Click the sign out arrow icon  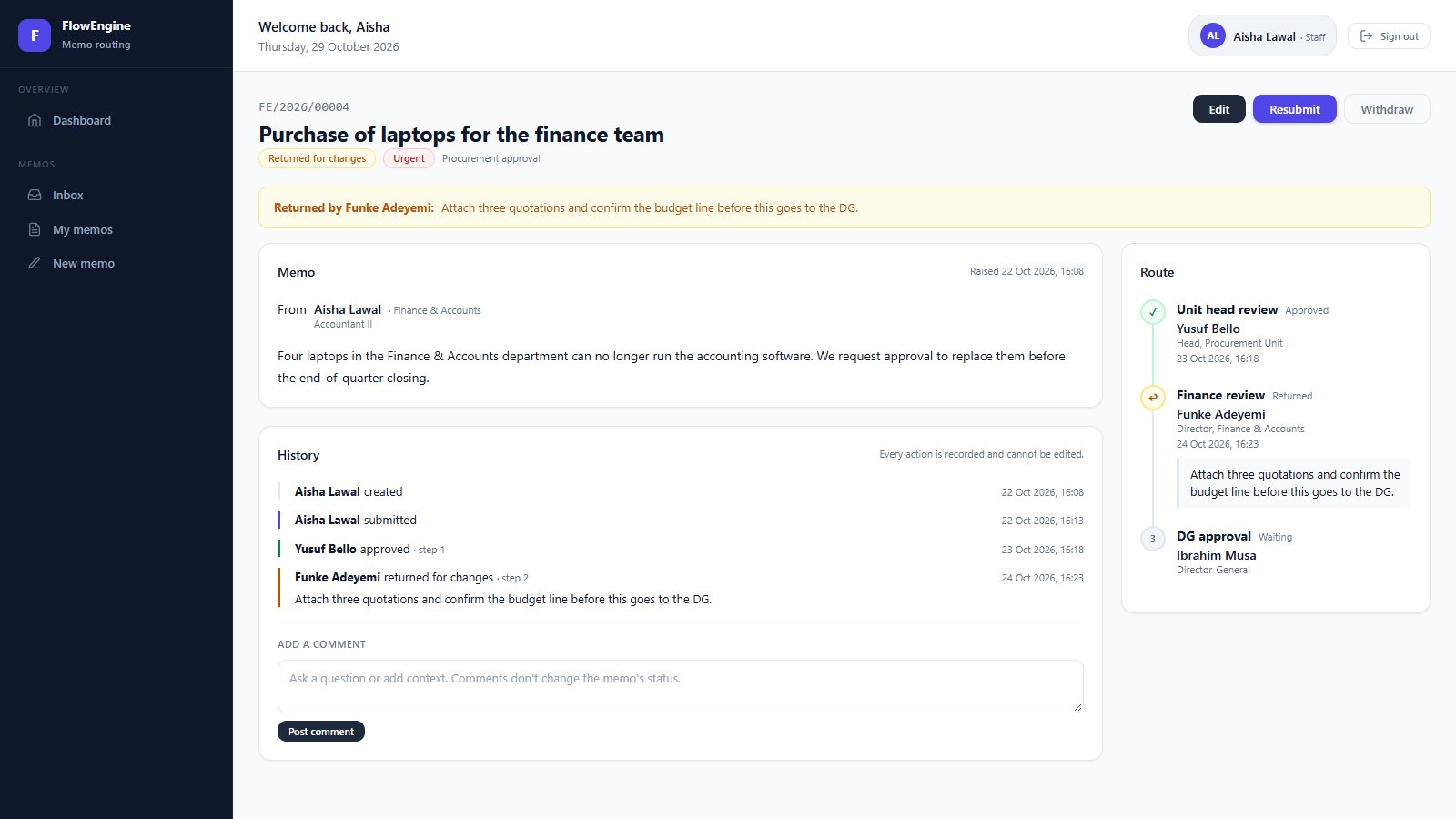[1366, 36]
